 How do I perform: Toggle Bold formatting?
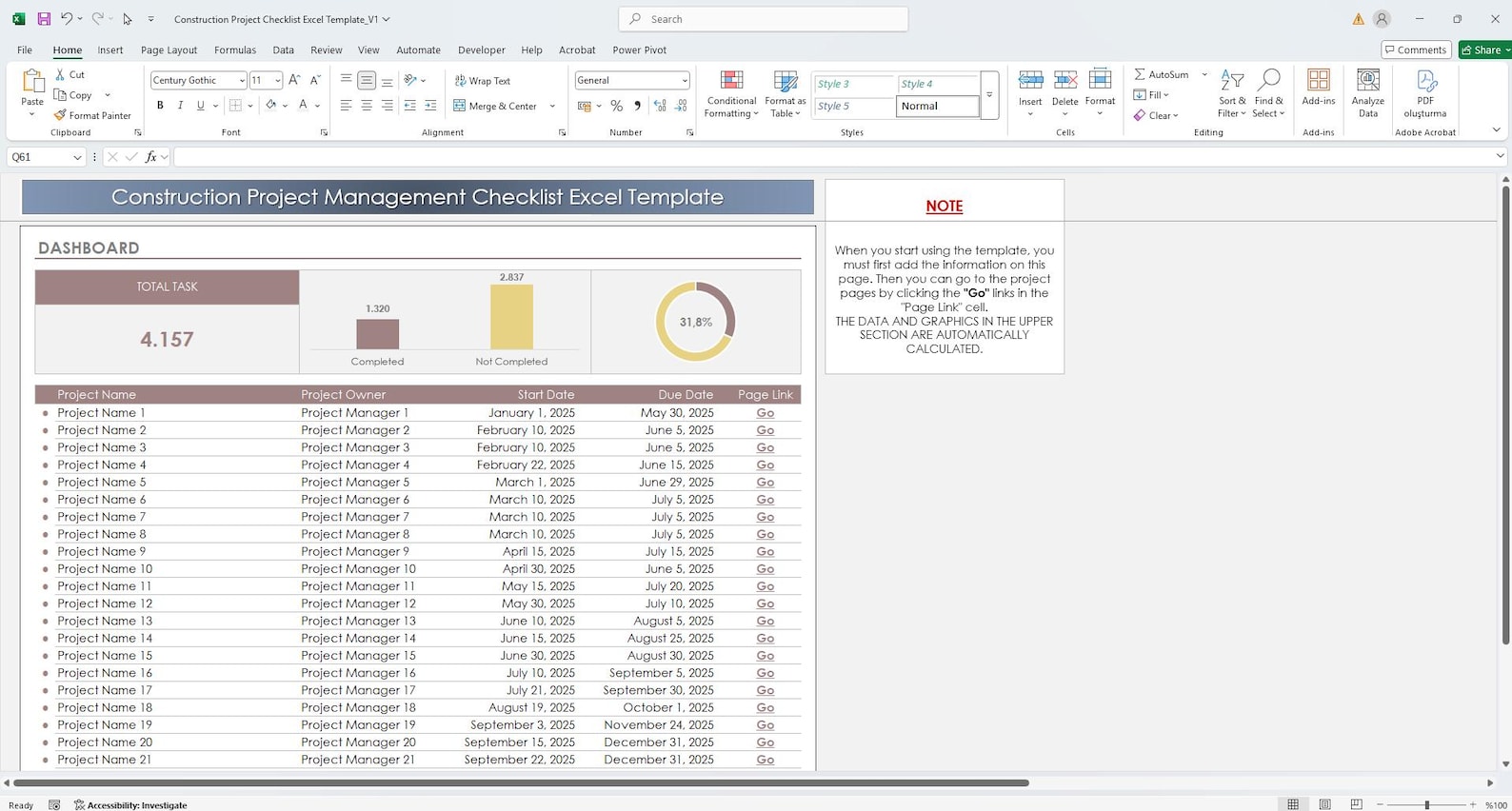coord(160,106)
